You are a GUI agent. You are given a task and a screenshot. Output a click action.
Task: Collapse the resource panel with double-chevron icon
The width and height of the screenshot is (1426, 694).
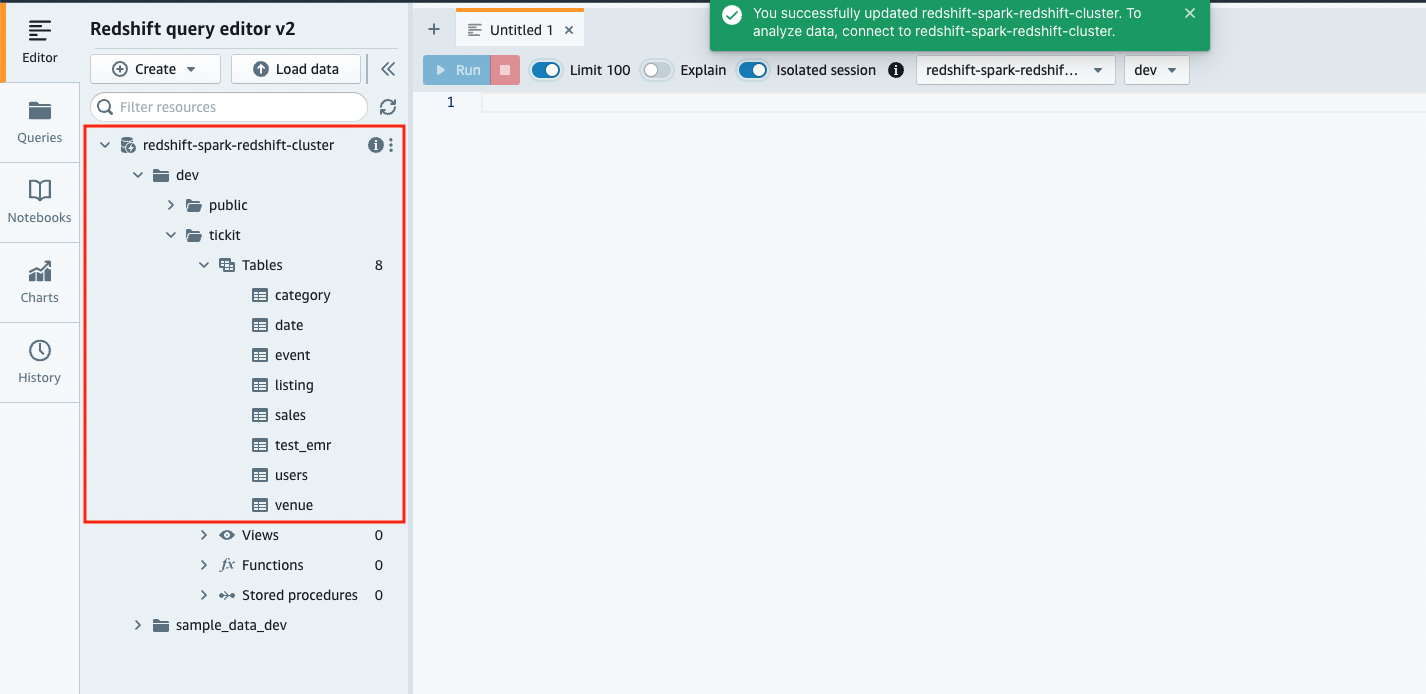(388, 69)
